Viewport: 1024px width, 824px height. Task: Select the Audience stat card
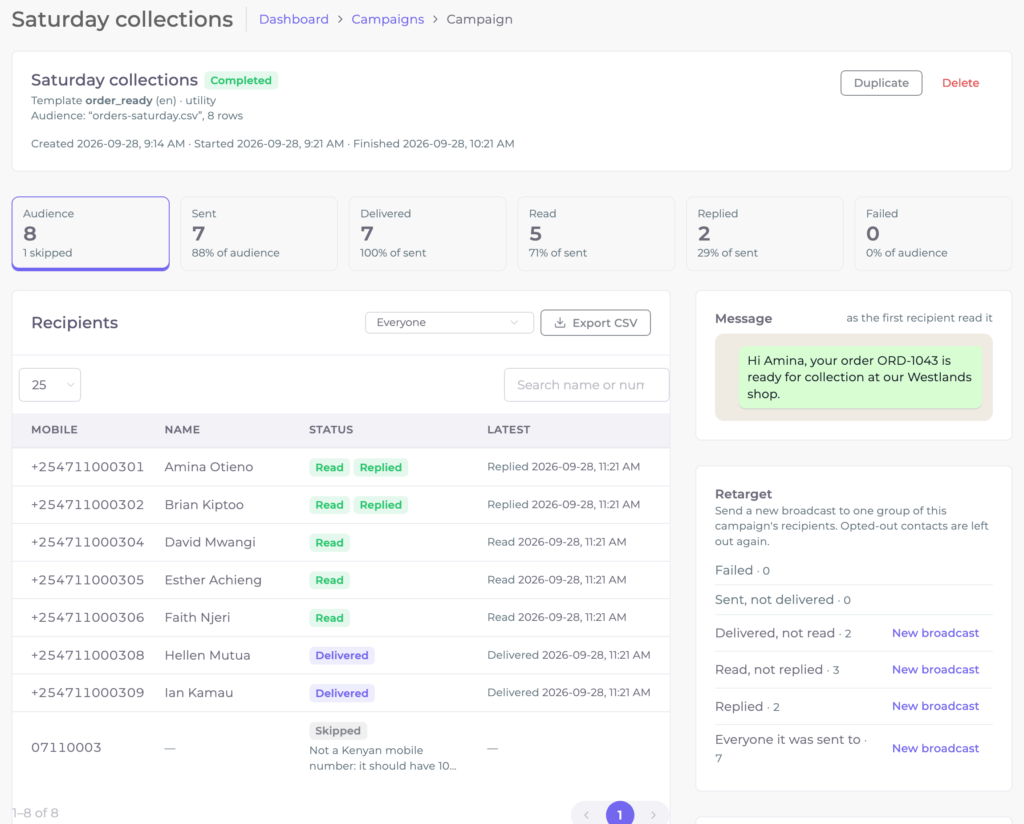pos(91,233)
